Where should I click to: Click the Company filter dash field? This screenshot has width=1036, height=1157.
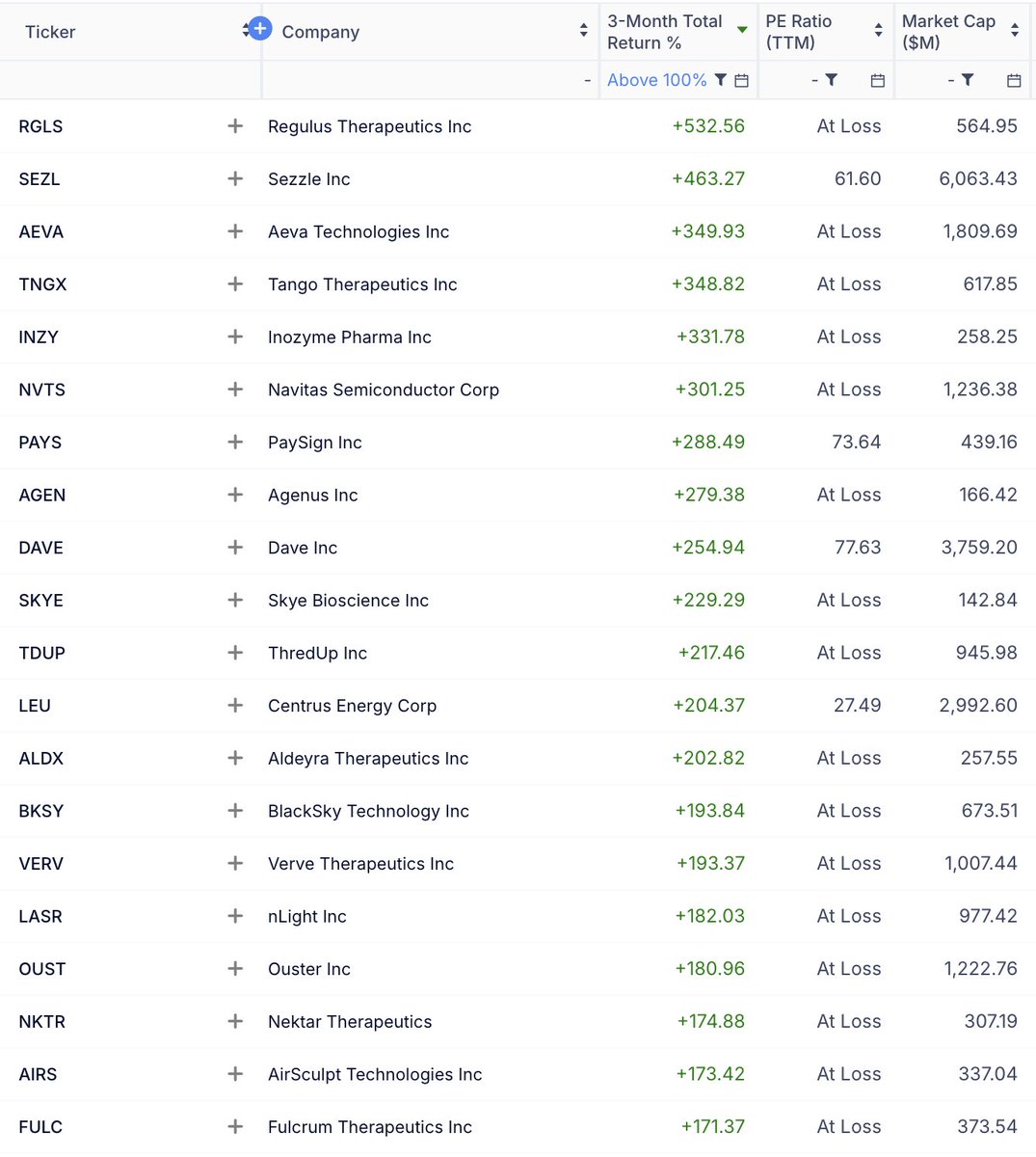pos(430,80)
